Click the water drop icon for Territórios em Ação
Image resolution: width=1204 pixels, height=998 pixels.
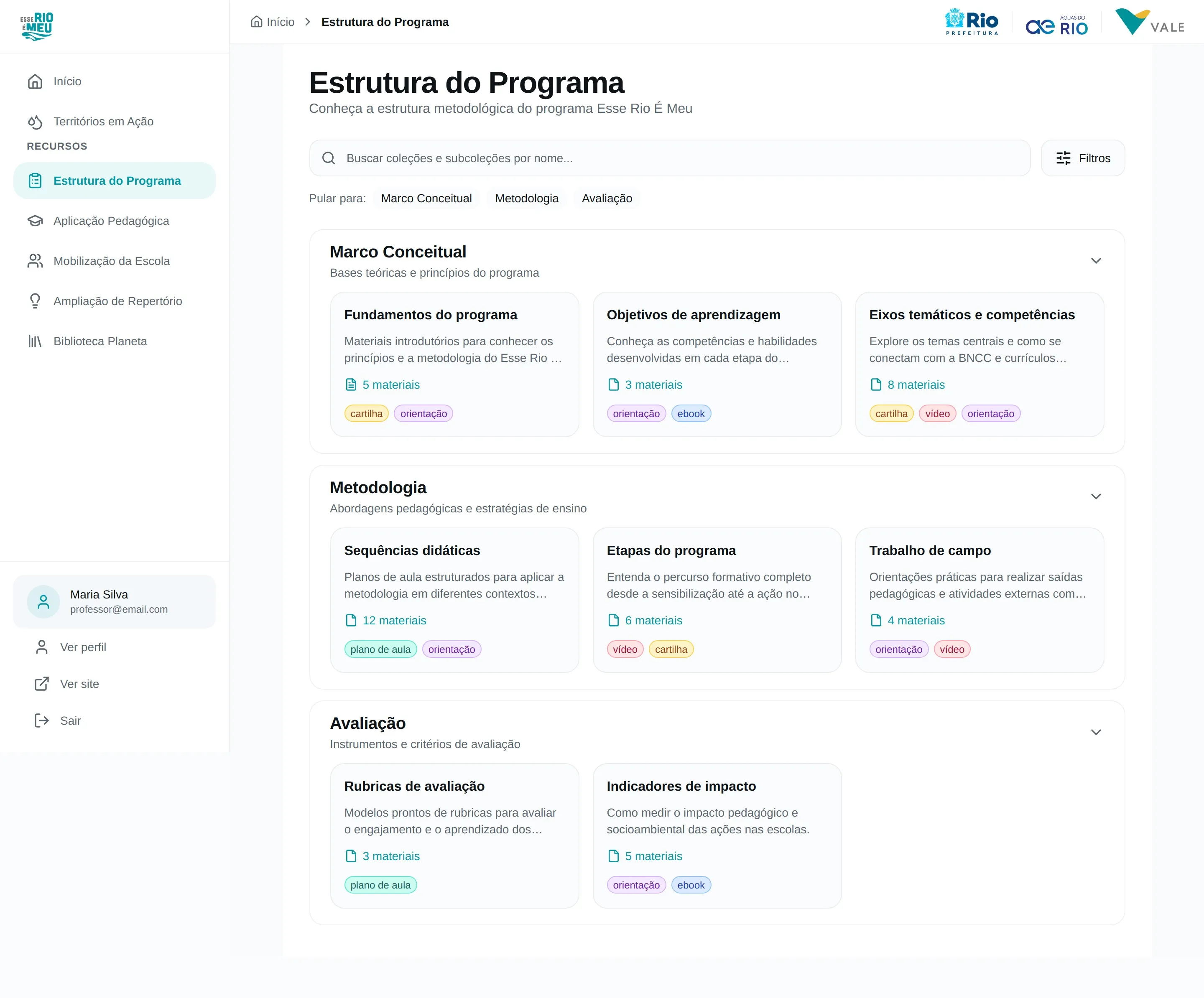pyautogui.click(x=35, y=122)
